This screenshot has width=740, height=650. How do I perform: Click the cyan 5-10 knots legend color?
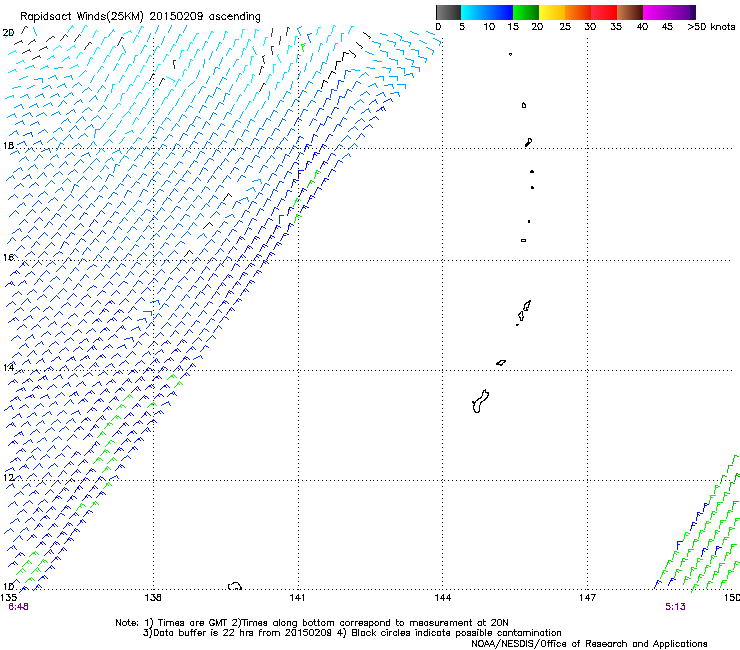[x=473, y=12]
